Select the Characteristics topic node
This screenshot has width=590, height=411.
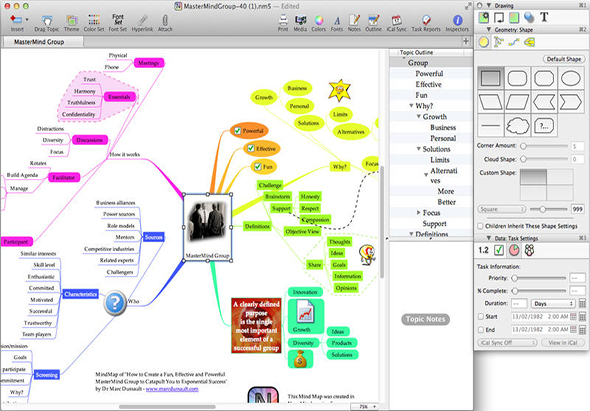pos(81,294)
